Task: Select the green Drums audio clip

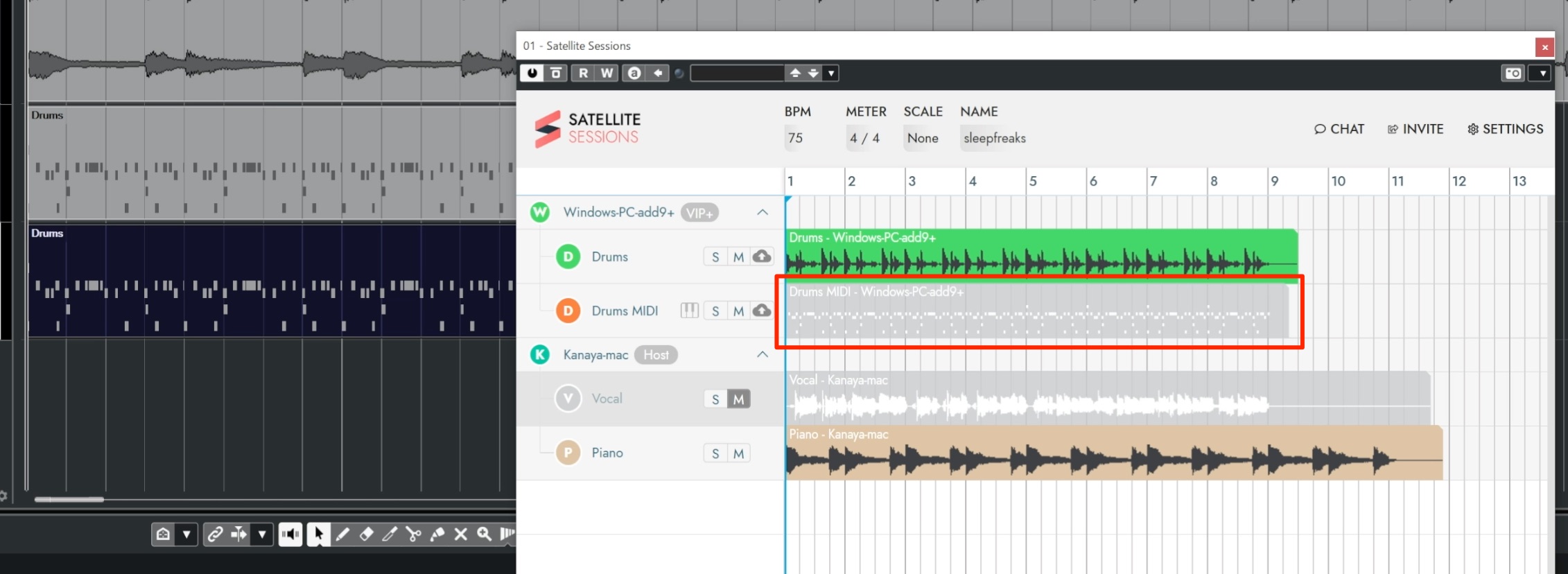Action: (x=1041, y=255)
